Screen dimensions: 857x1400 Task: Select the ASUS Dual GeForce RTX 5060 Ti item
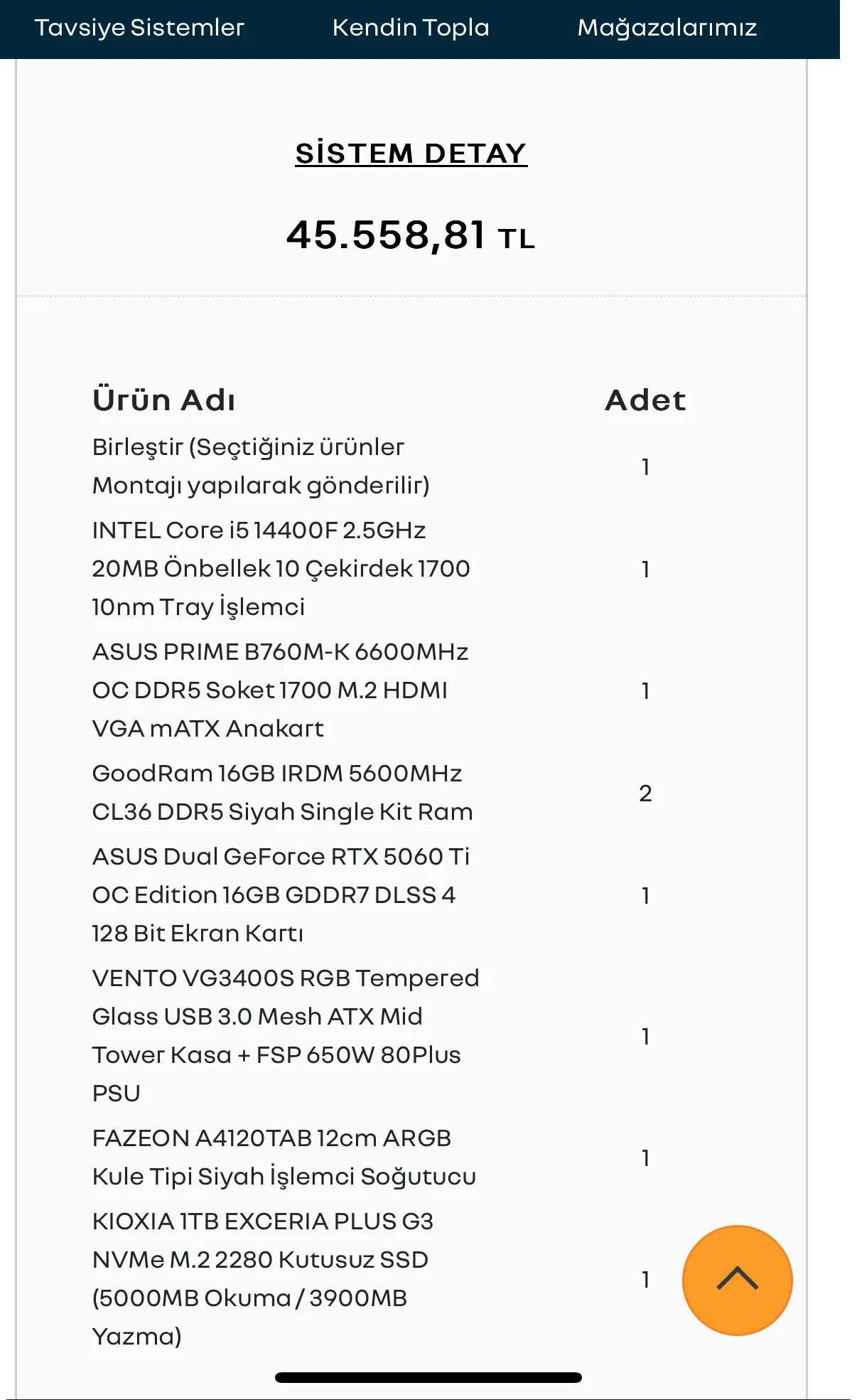coord(281,895)
